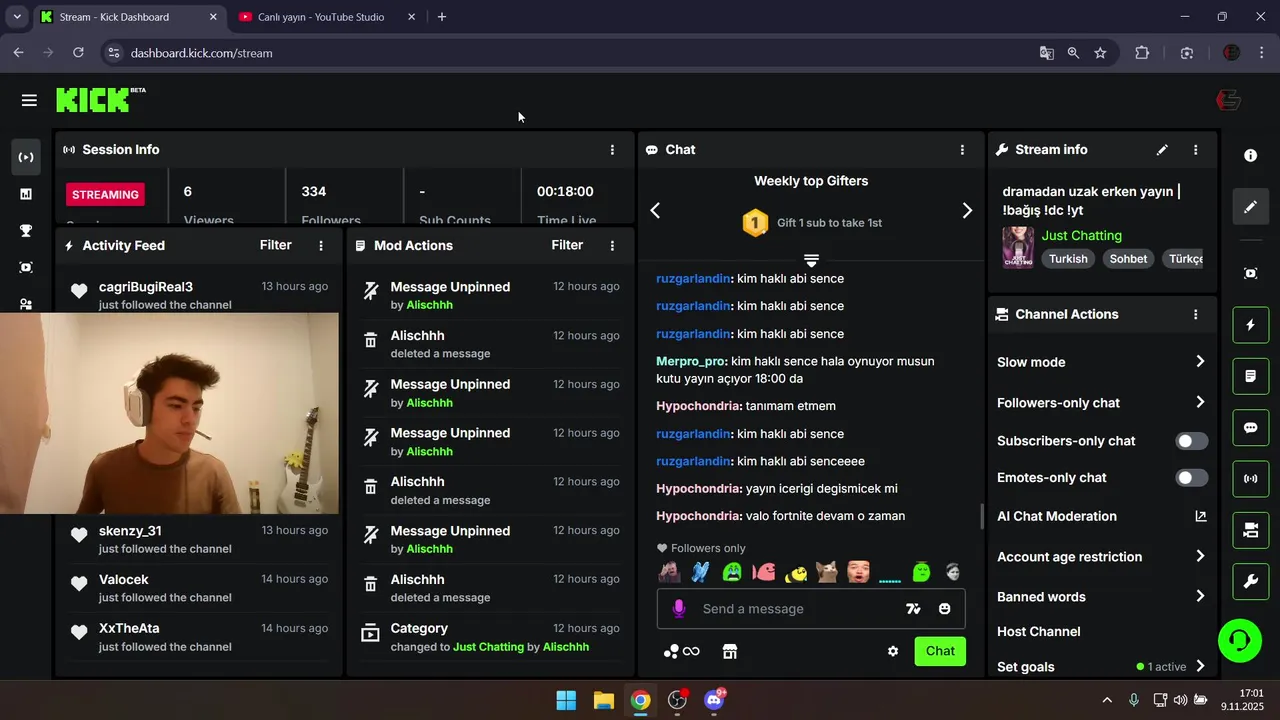Viewport: 1280px width, 720px height.
Task: Open the trophy achievements icon in left sidebar
Action: pos(26,231)
